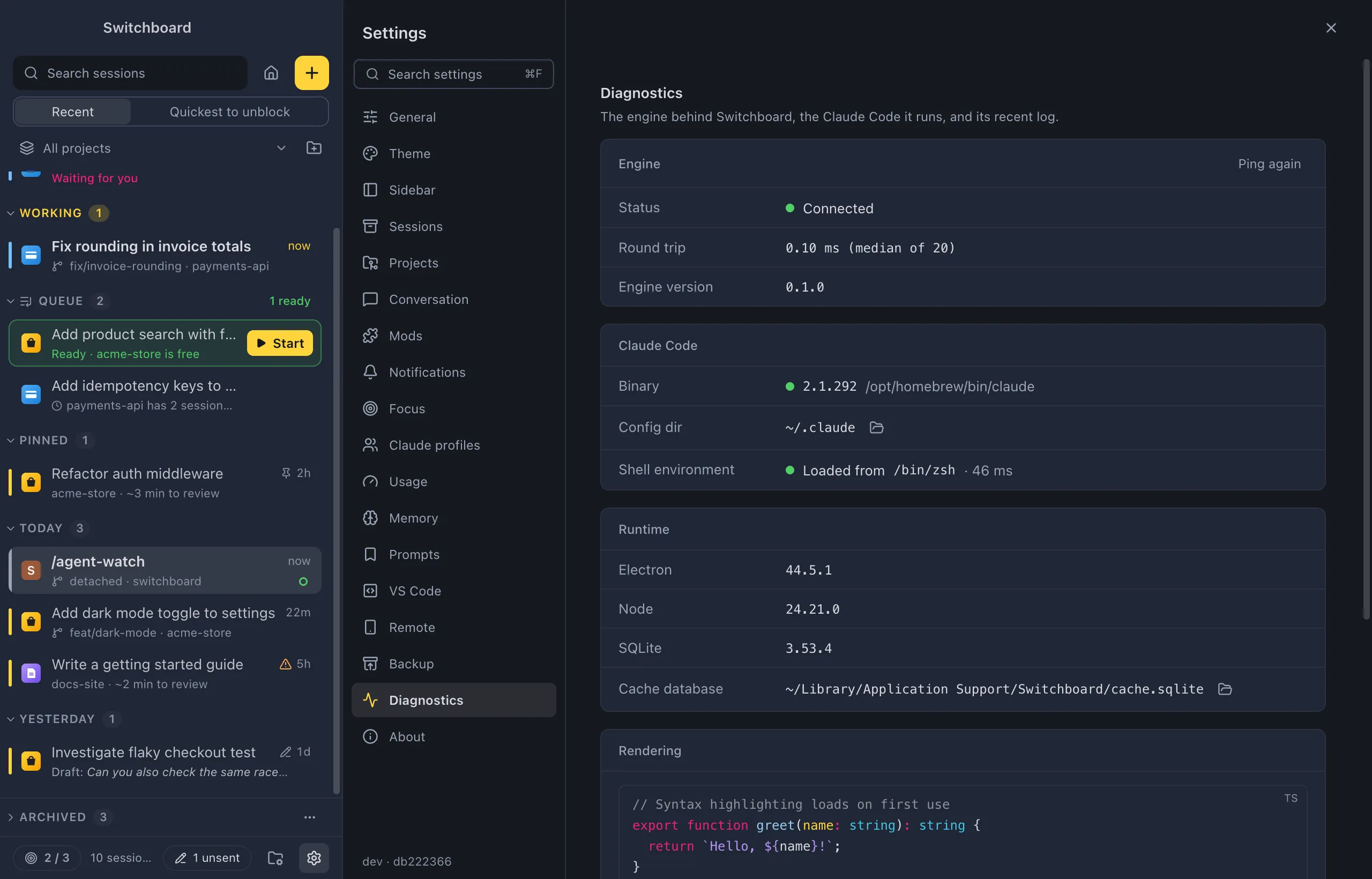Open the Backup settings page
The width and height of the screenshot is (1372, 879).
[454, 664]
